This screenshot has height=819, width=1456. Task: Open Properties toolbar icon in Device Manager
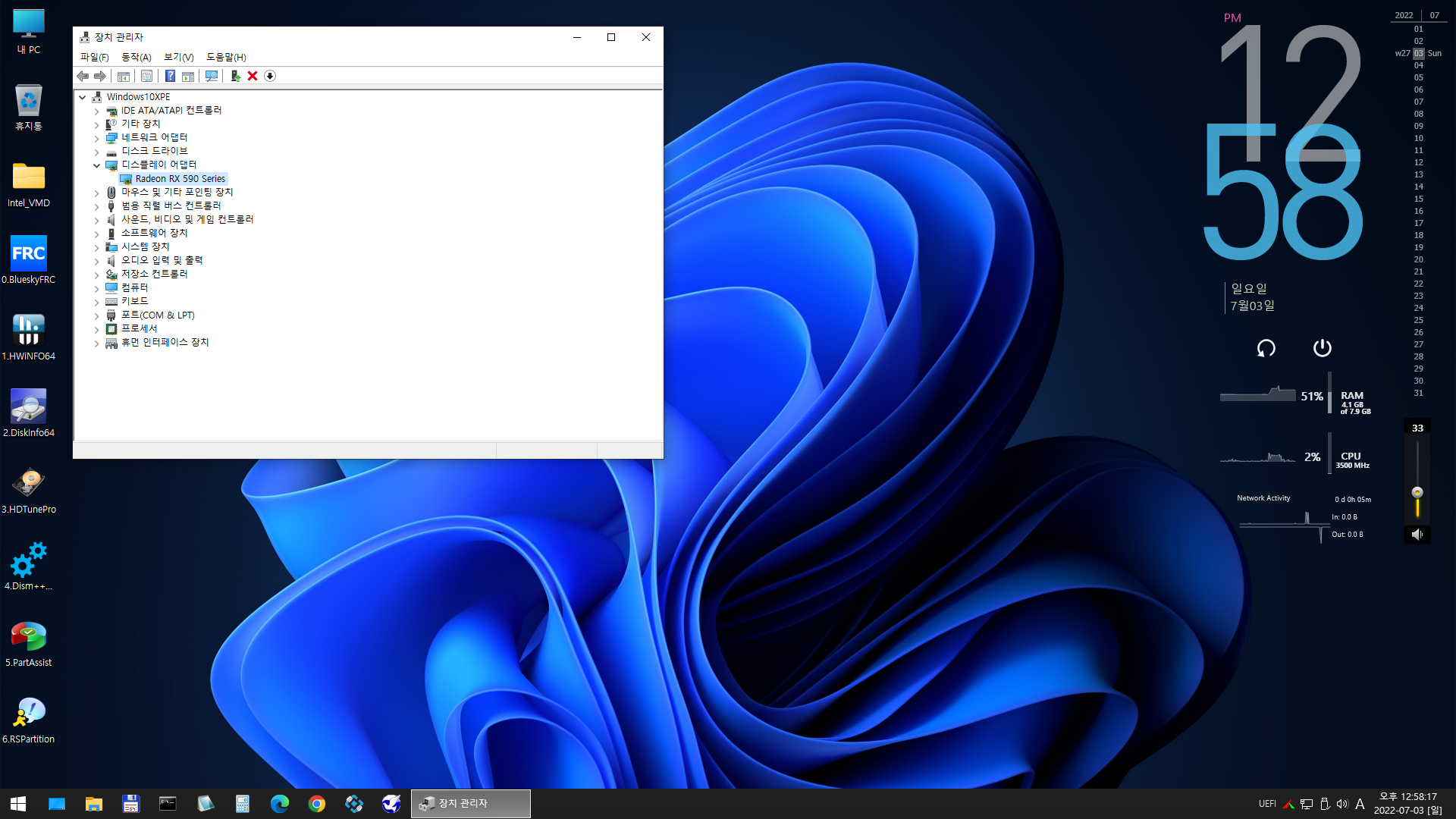coord(147,76)
